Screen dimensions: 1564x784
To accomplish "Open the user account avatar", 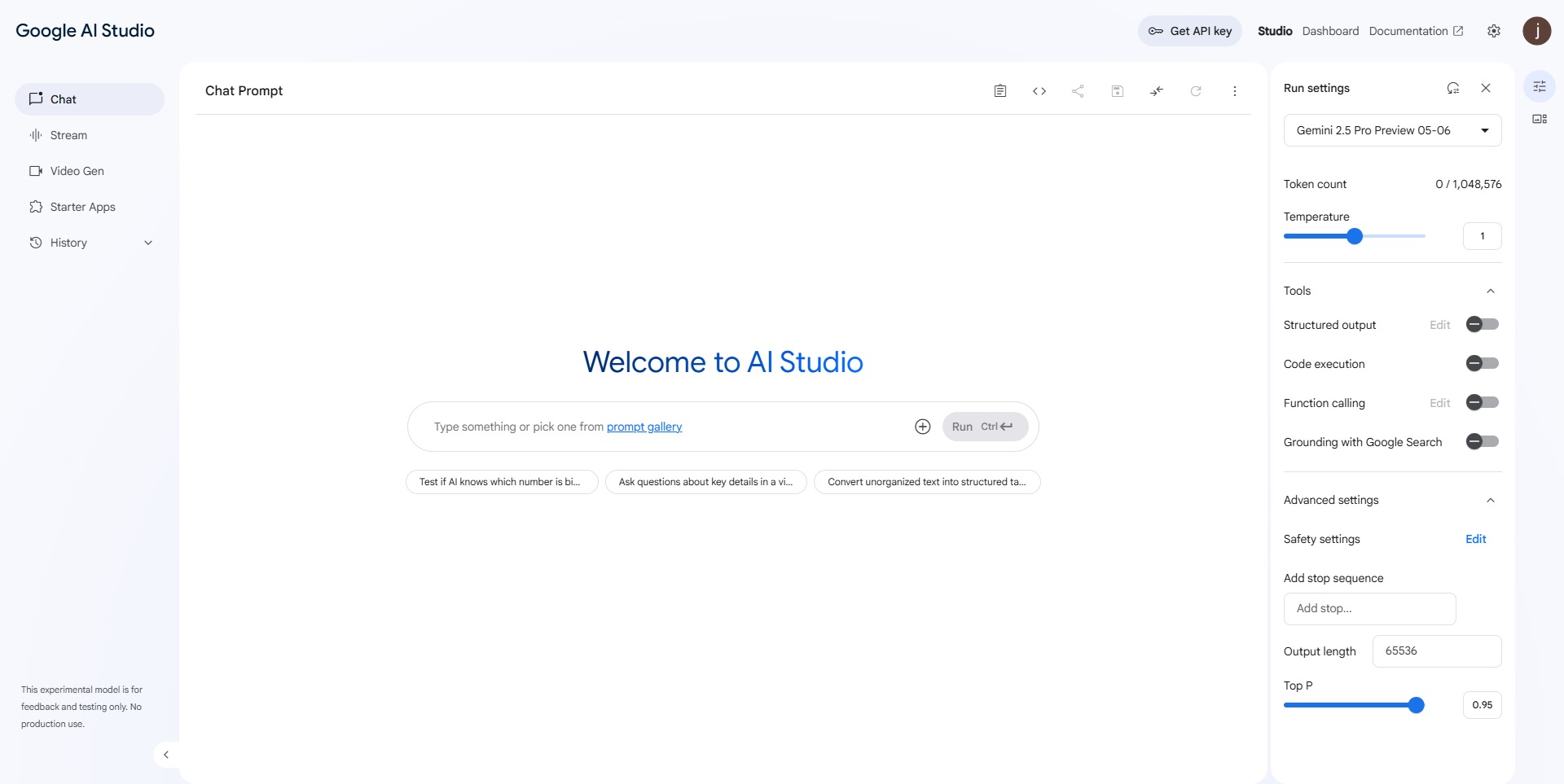I will click(x=1536, y=31).
